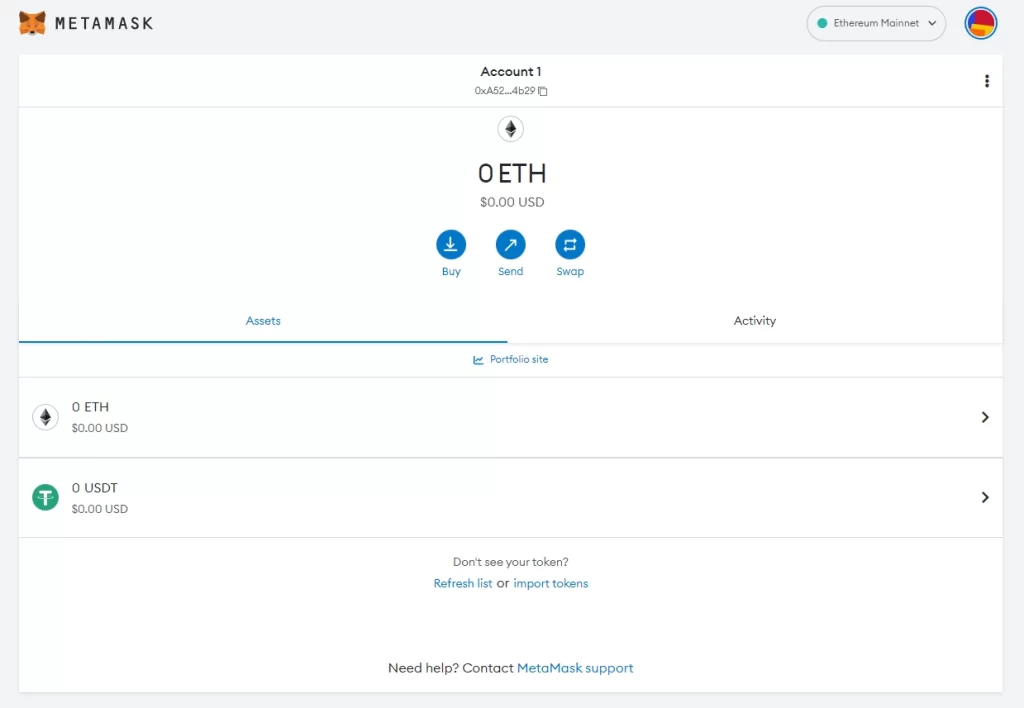This screenshot has height=708, width=1024.
Task: Click the chart icon beside Portfolio site
Action: click(478, 360)
